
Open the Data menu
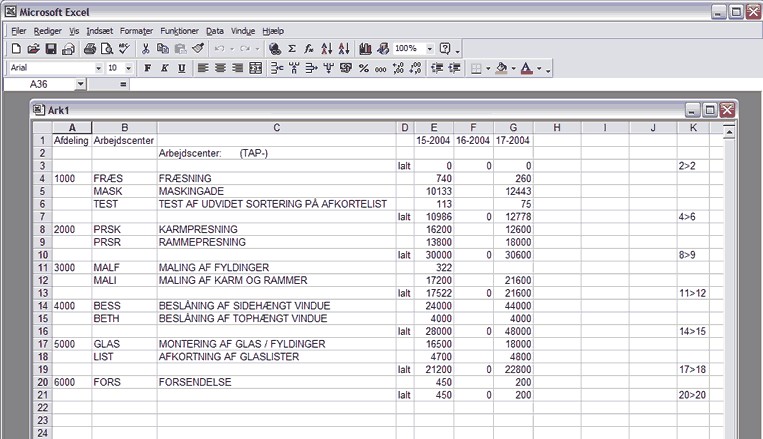click(x=215, y=31)
